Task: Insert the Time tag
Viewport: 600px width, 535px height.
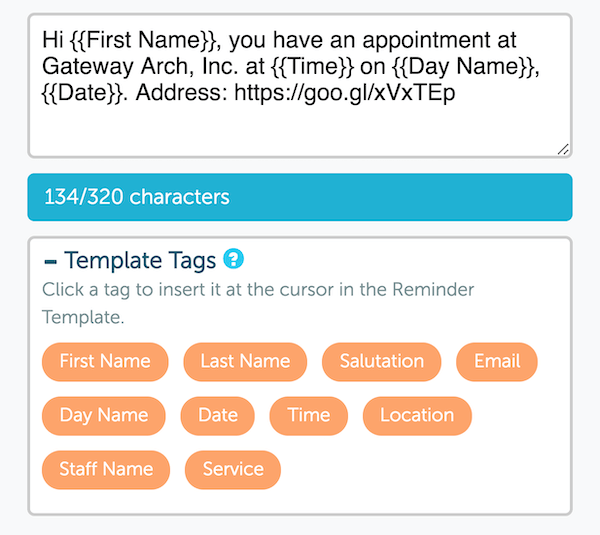Action: tap(308, 415)
